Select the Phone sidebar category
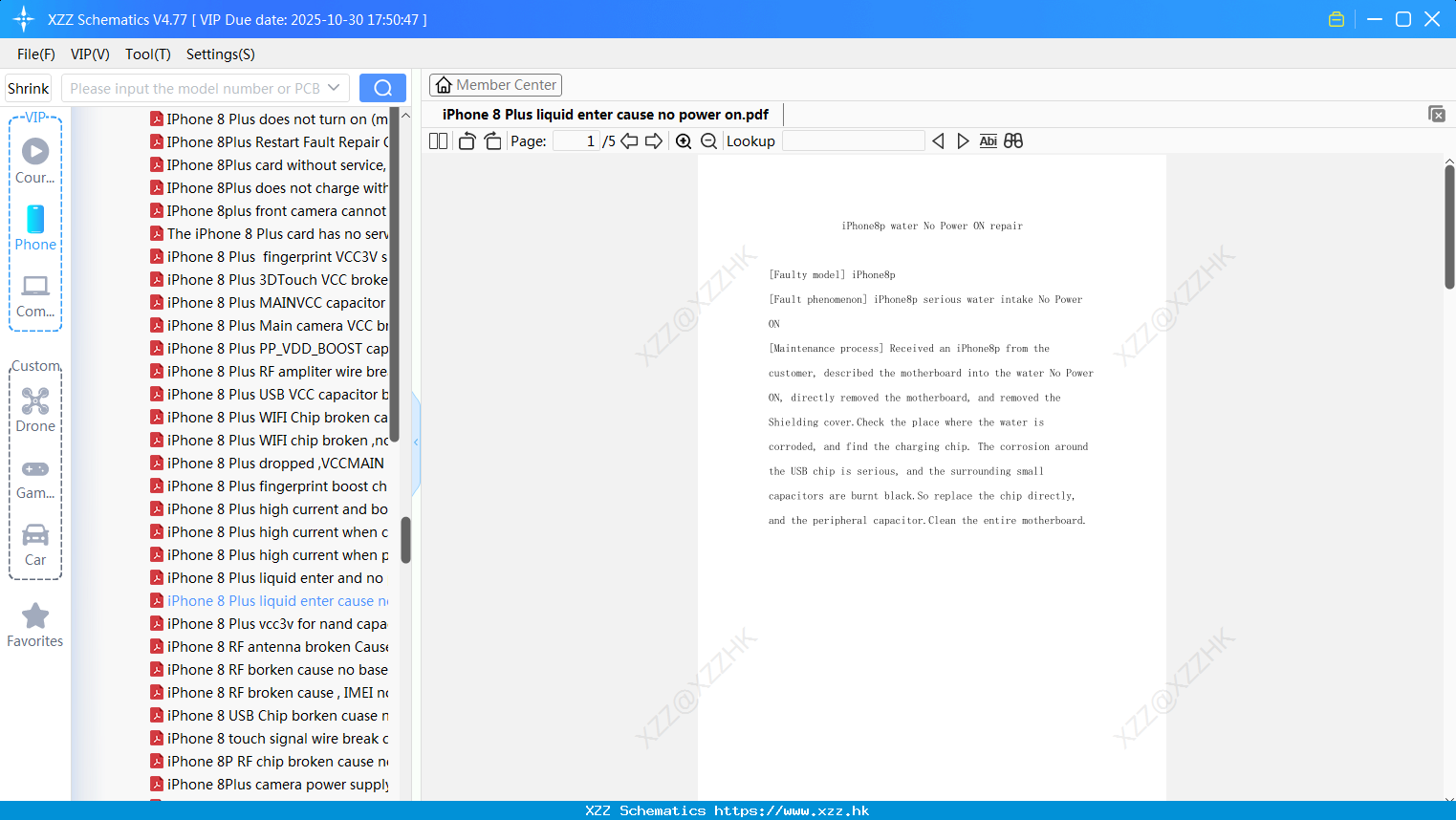This screenshot has width=1456, height=820. pos(35,228)
